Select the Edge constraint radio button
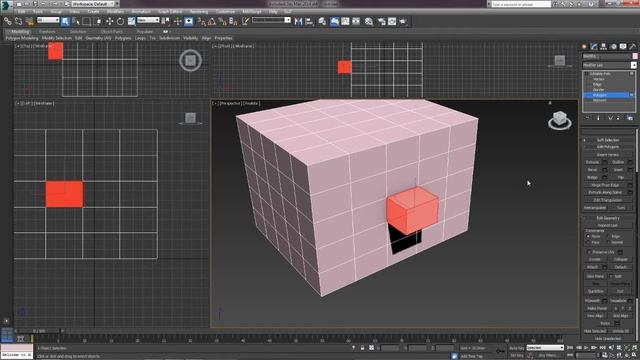640x360 pixels. (609, 236)
